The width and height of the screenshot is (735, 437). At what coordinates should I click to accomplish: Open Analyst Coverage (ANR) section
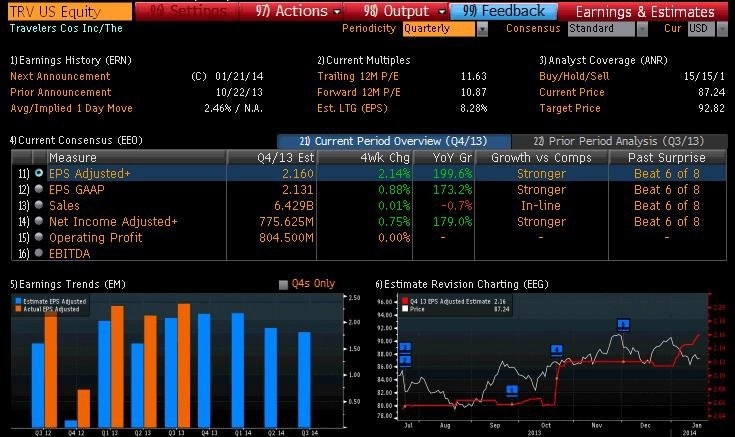pyautogui.click(x=603, y=60)
